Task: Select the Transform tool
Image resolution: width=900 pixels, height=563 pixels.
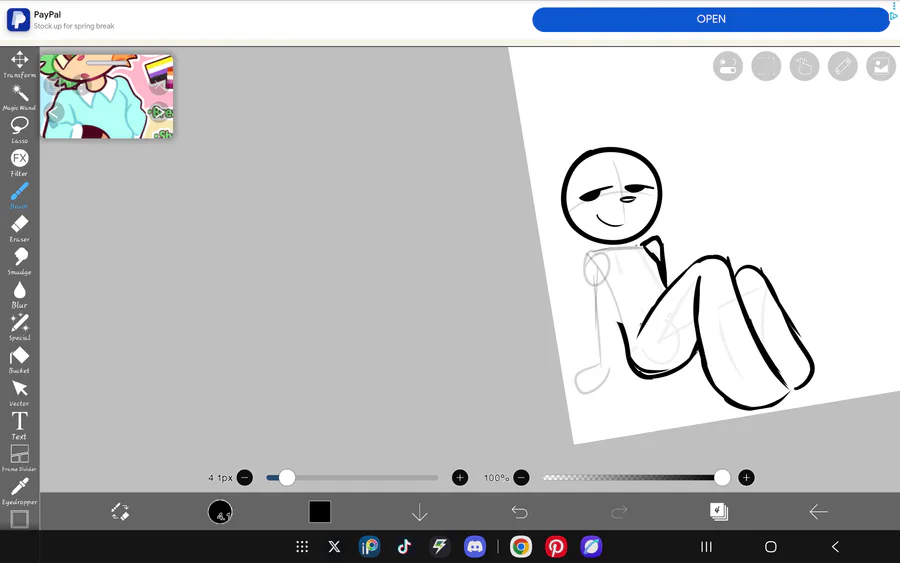Action: pos(20,64)
